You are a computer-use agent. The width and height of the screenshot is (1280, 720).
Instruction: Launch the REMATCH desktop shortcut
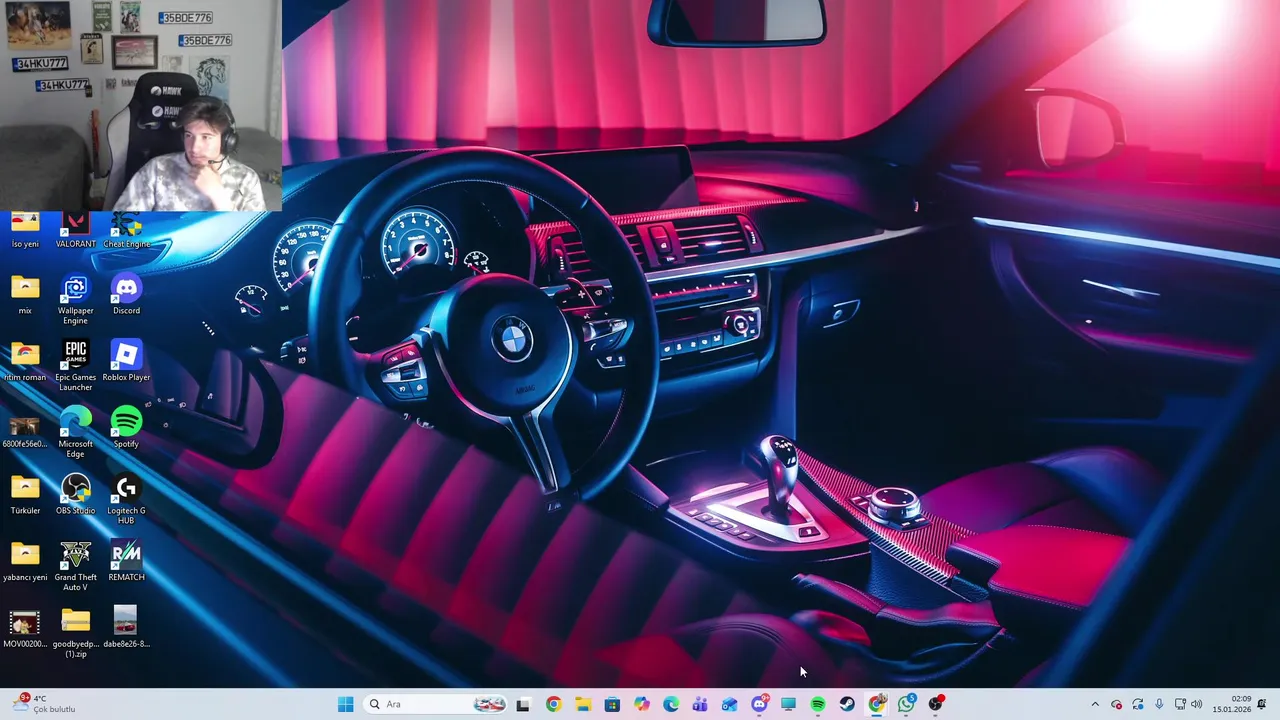(x=126, y=562)
